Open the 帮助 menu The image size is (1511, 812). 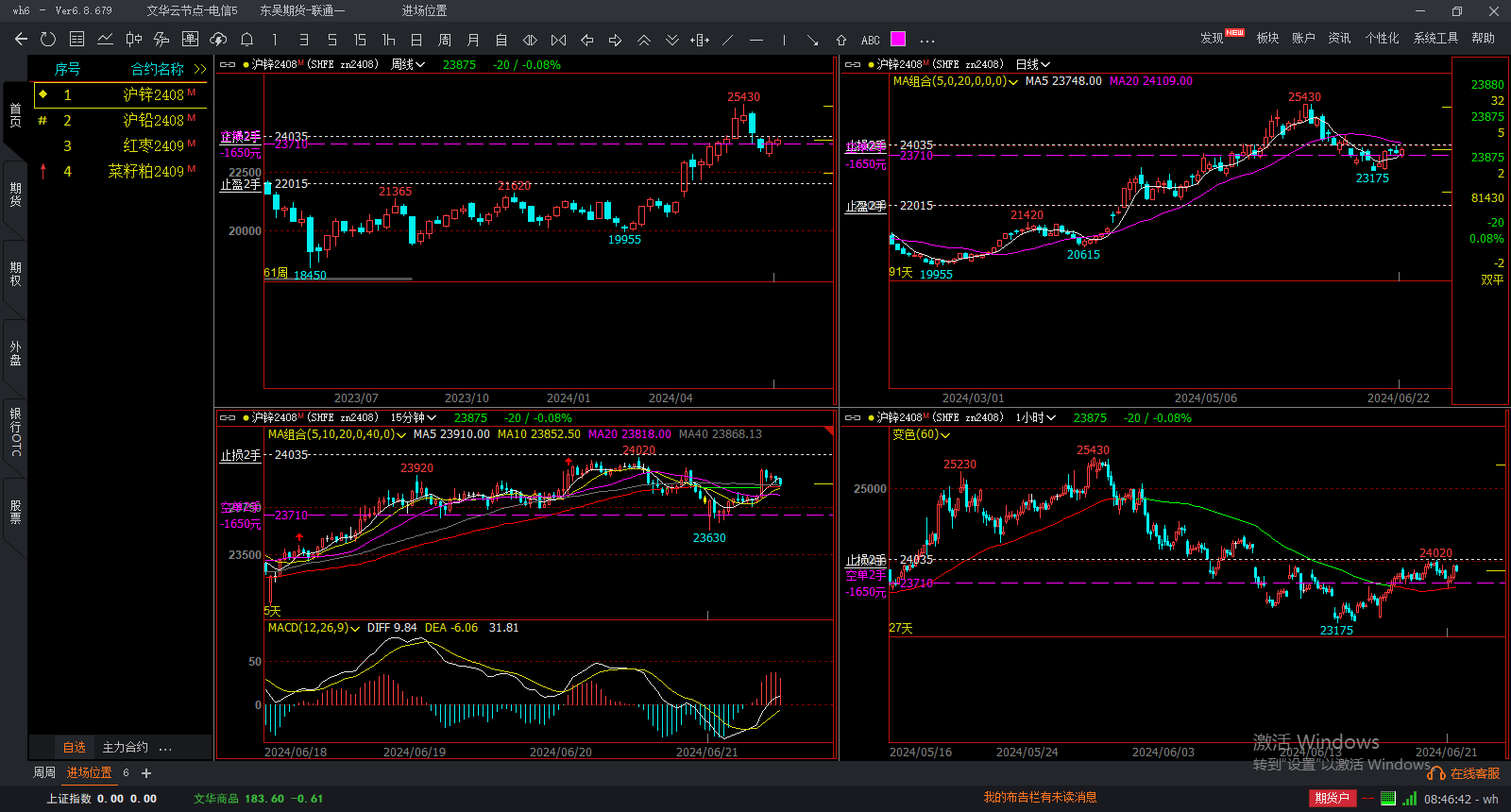tap(1483, 38)
